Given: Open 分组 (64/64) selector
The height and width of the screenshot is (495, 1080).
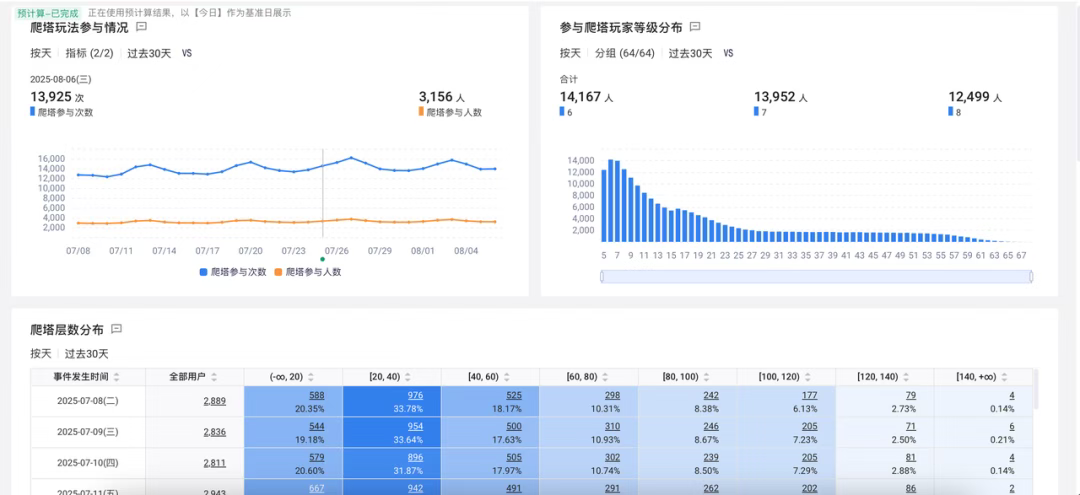Looking at the screenshot, I should pos(624,53).
